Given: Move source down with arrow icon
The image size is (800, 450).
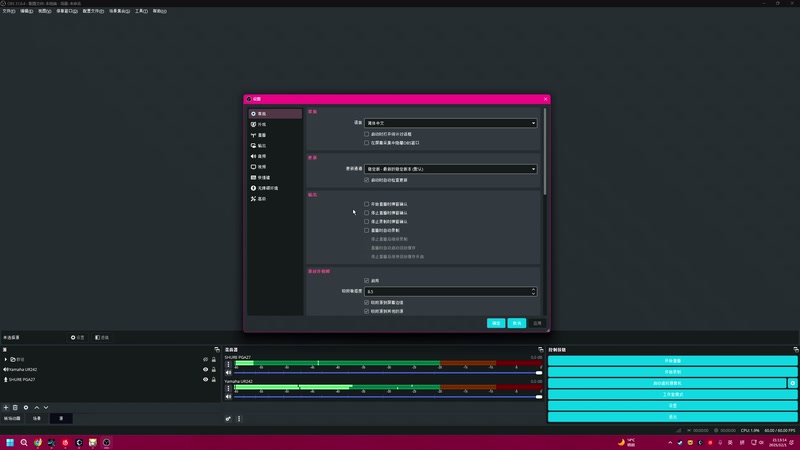Looking at the screenshot, I should (46, 408).
